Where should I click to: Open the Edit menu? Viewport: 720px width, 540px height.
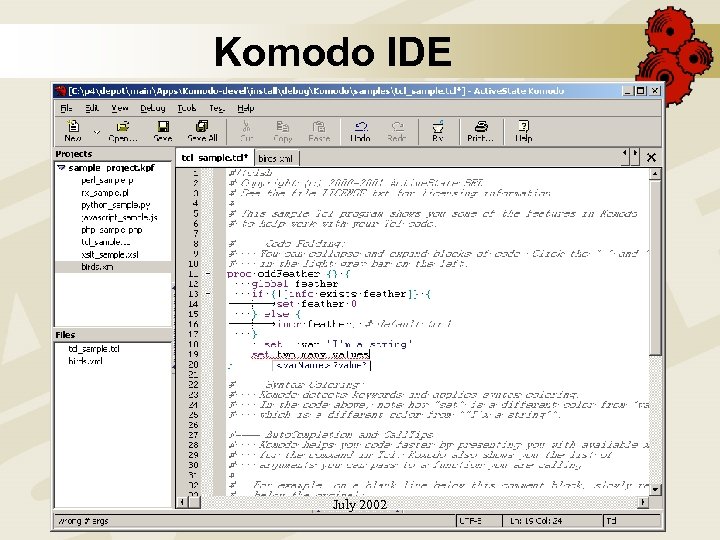click(92, 108)
